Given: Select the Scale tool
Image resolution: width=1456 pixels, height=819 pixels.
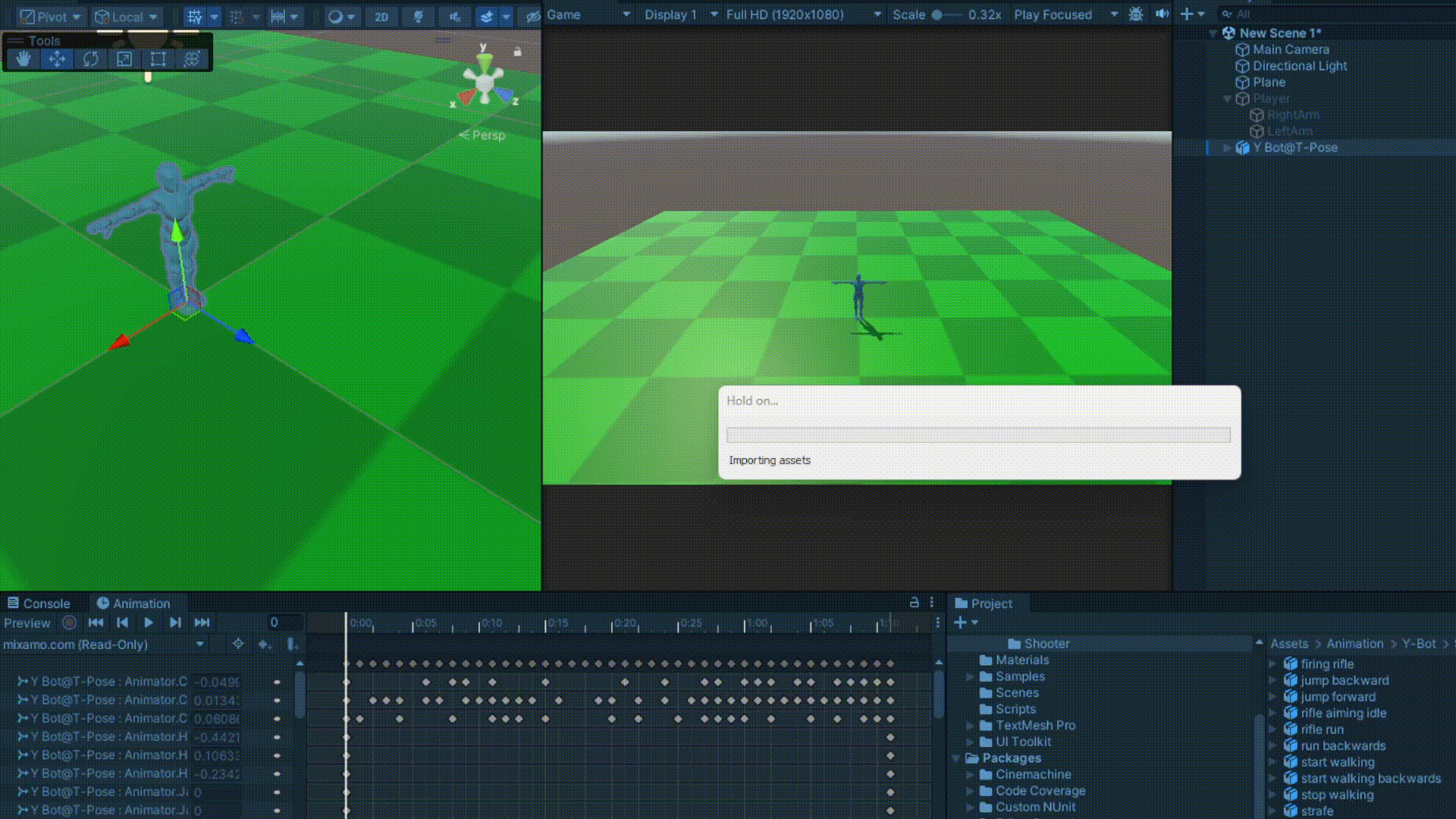Looking at the screenshot, I should [124, 59].
